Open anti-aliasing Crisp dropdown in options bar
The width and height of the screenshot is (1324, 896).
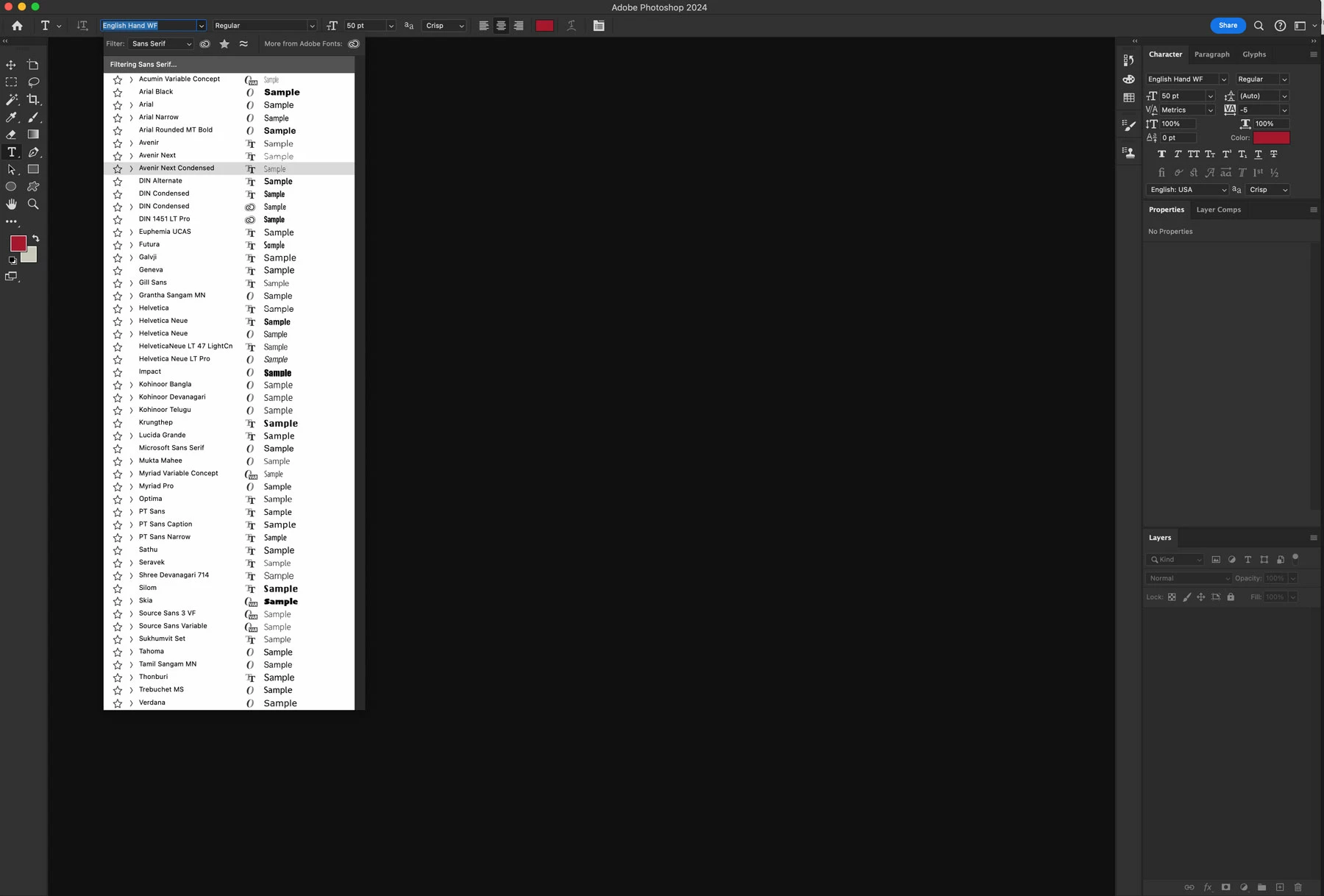tap(444, 26)
